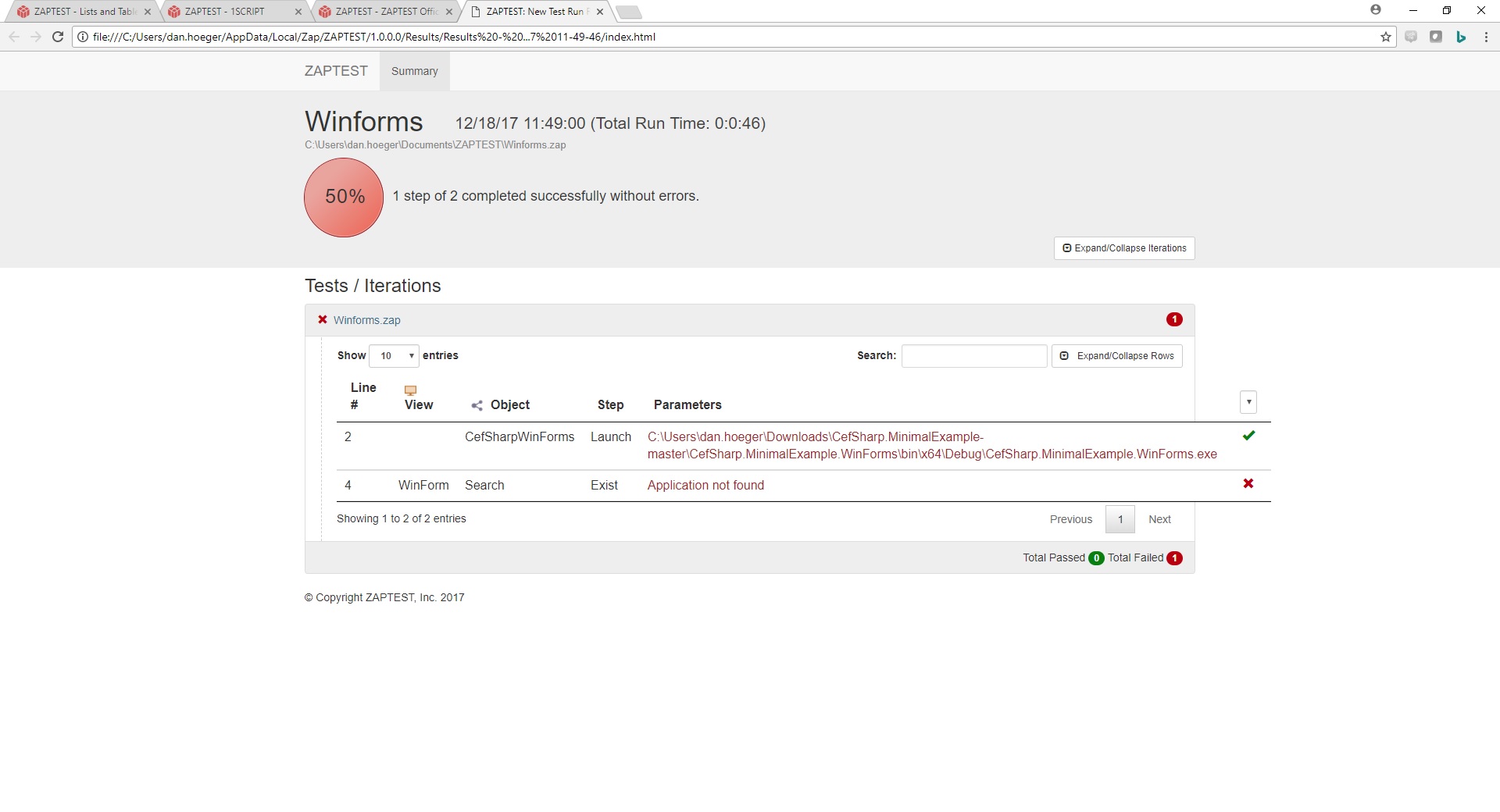
Task: Click the red X beside Winforms.zap
Action: tap(323, 320)
